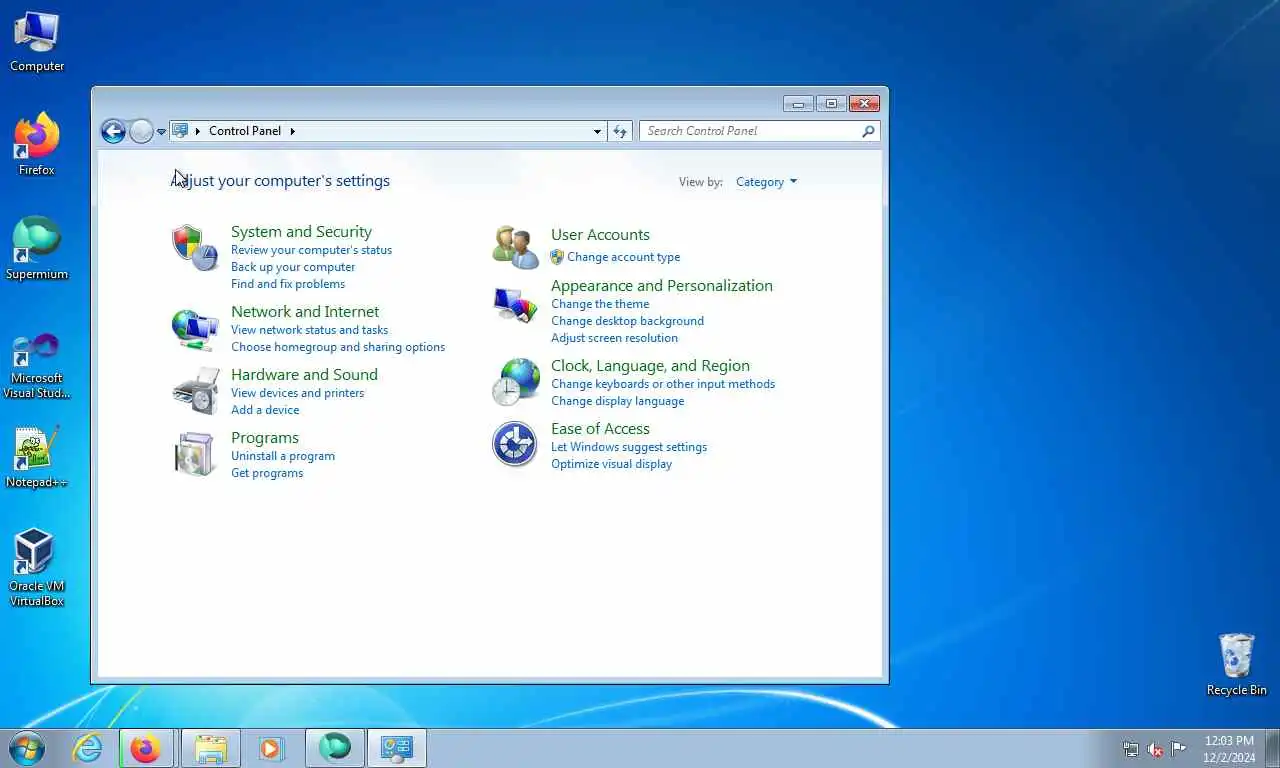Screen dimensions: 1280x768
Task: Click Review your computer's status
Action: coord(311,250)
